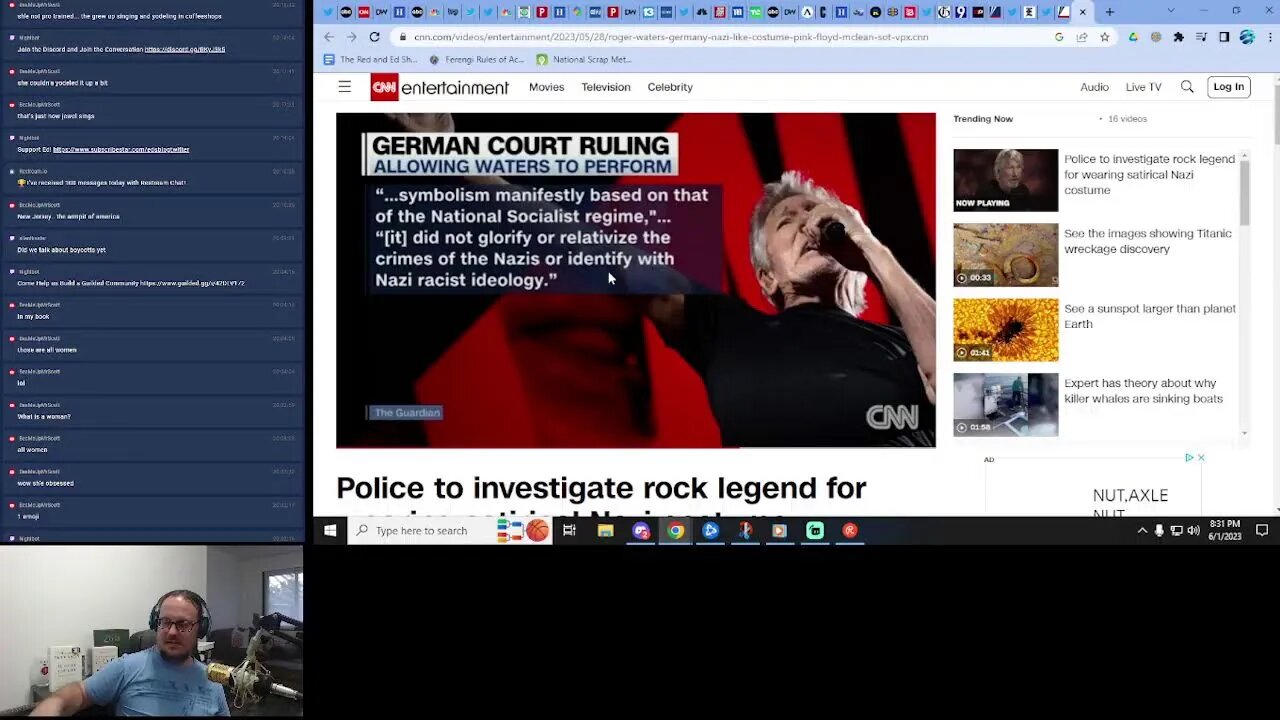Click the Windows search box

450,531
